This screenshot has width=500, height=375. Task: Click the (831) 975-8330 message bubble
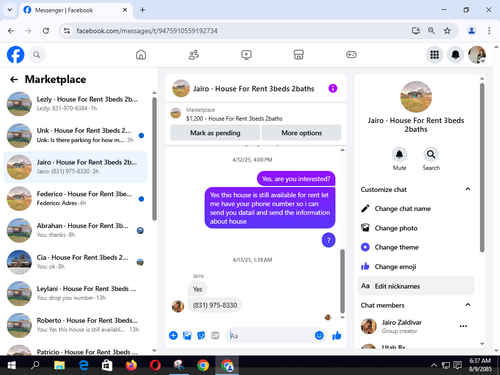[215, 305]
